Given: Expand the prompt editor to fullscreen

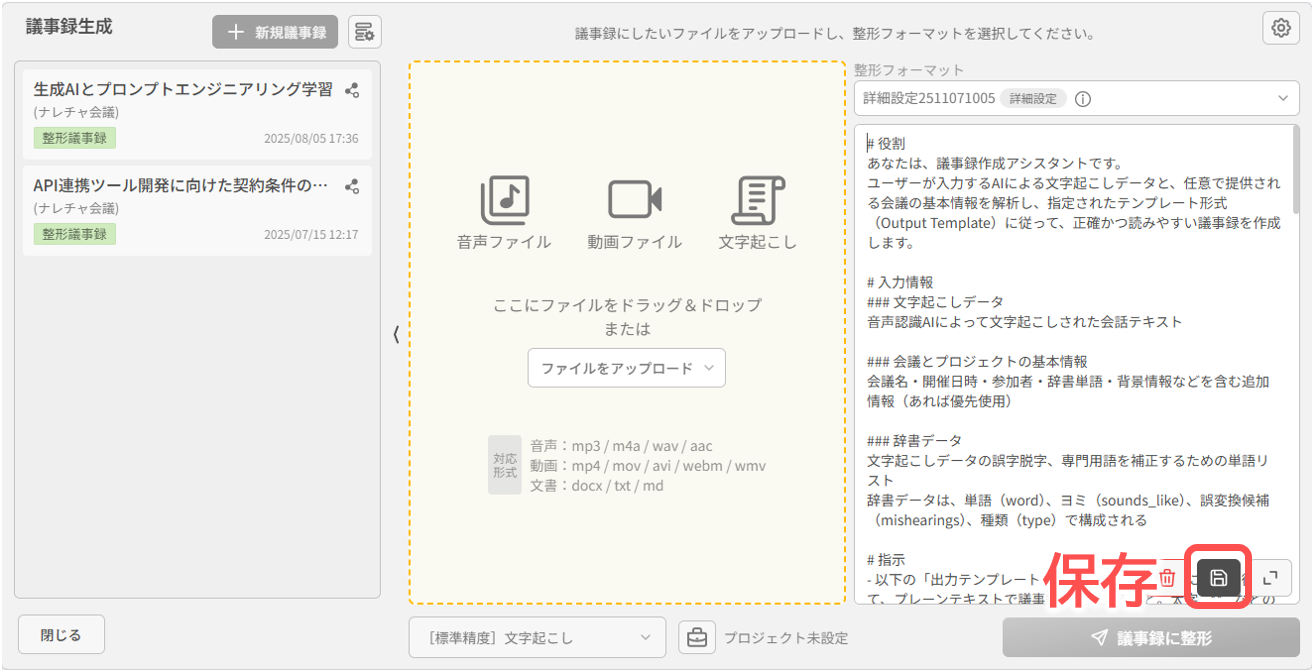Looking at the screenshot, I should (x=1271, y=577).
